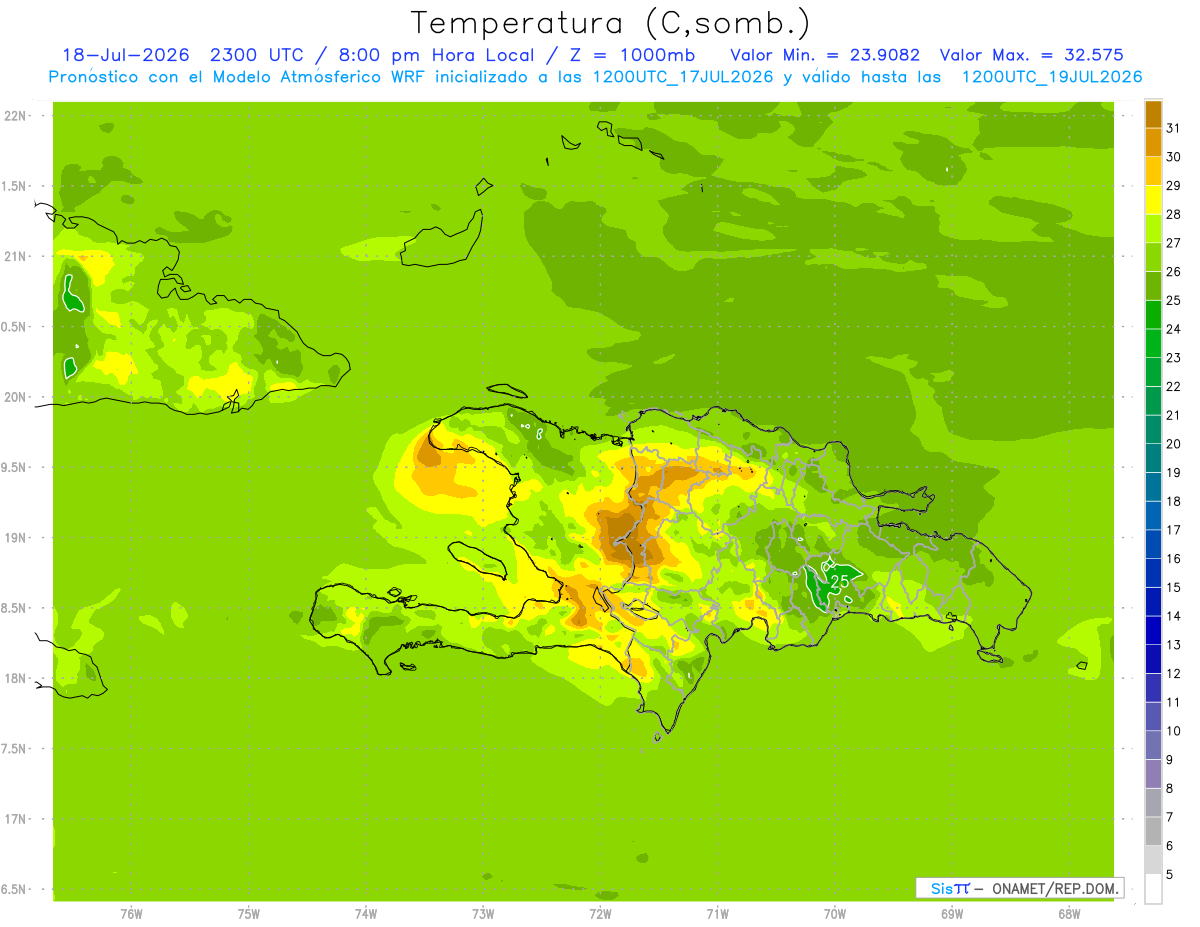Click the colorbar segment between 20 and 21
The image size is (1200, 927).
[1153, 430]
